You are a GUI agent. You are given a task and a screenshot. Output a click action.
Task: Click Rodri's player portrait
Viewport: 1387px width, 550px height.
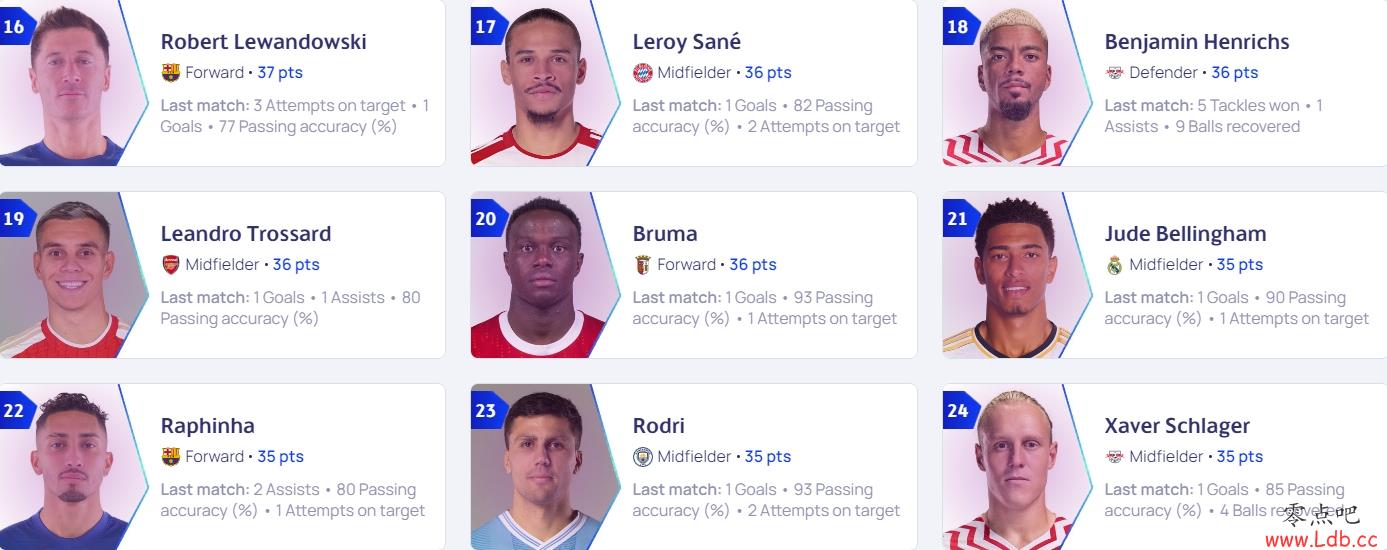(x=540, y=467)
